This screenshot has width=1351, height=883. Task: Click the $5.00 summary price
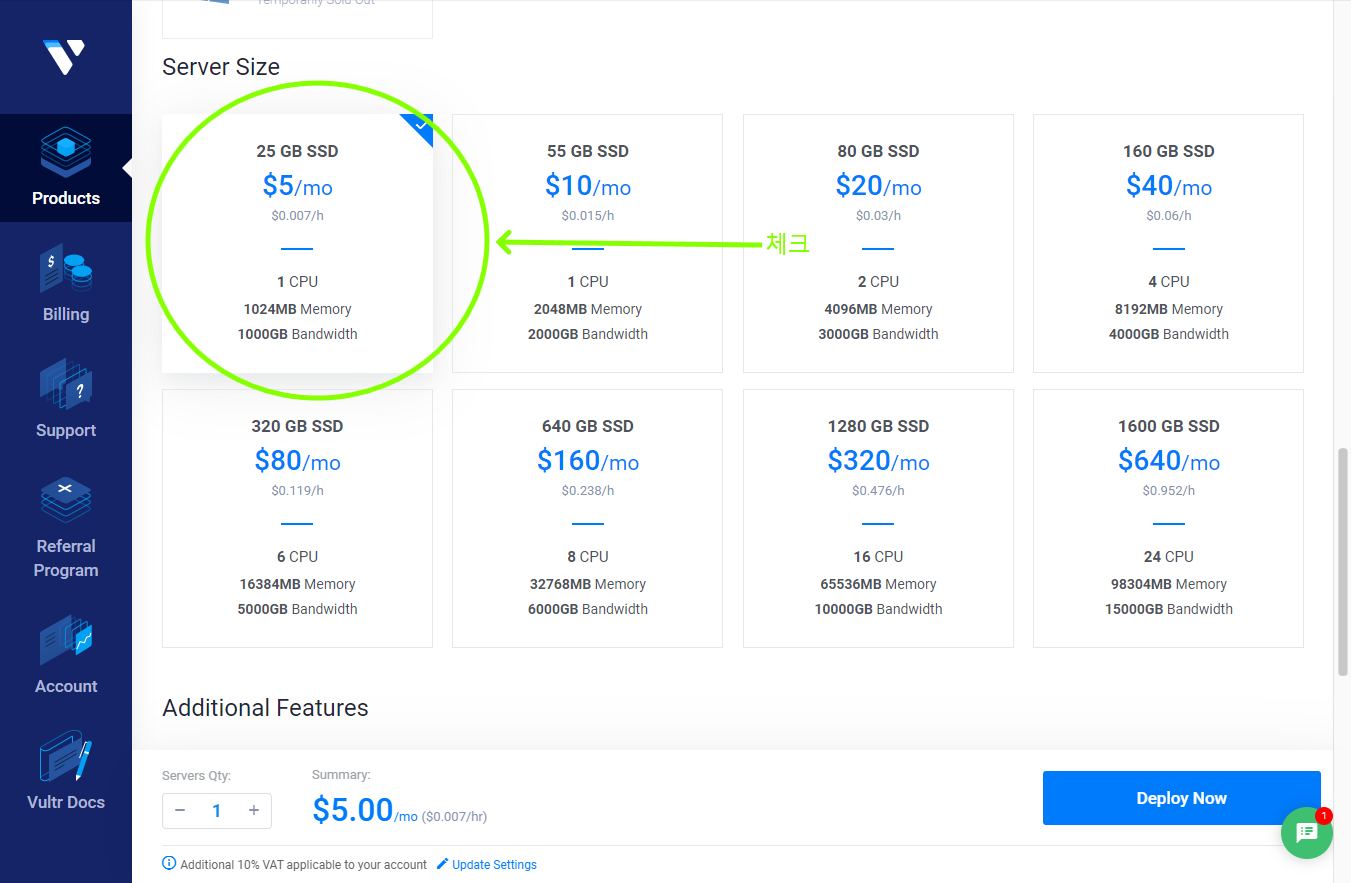tap(353, 809)
